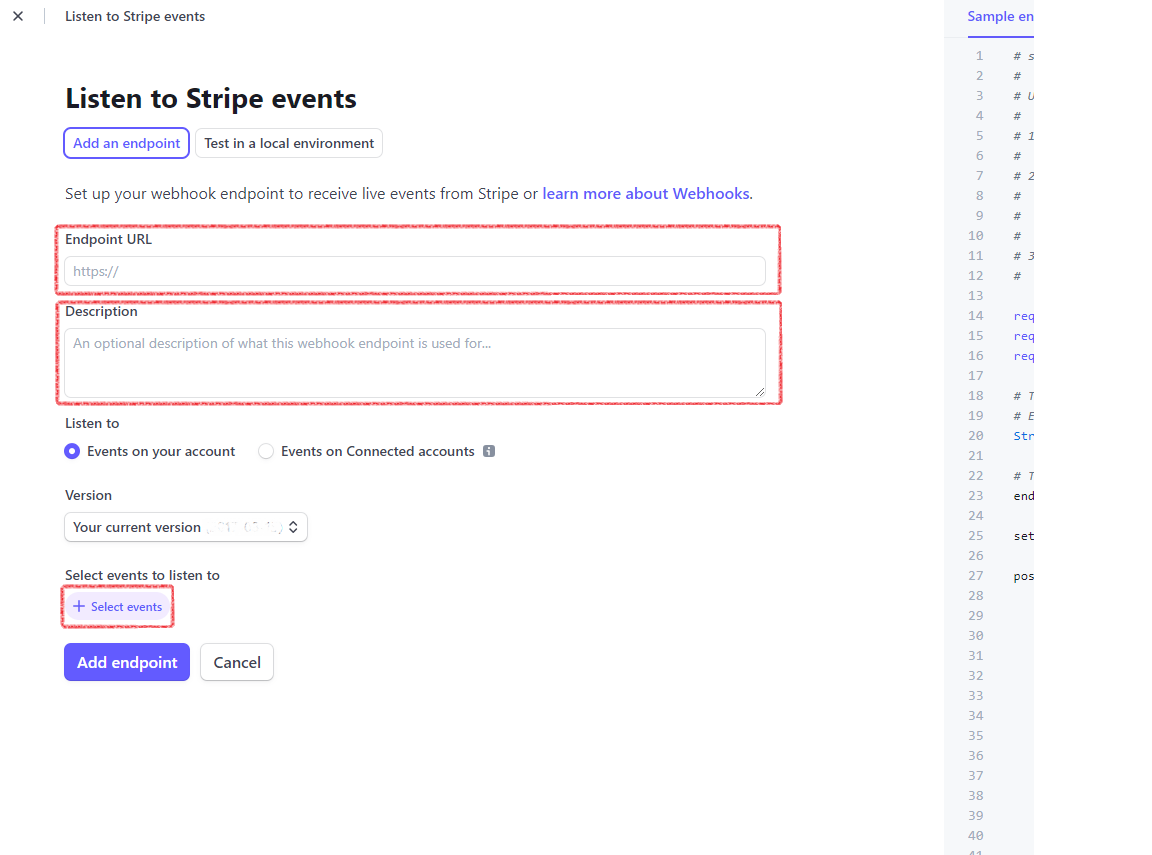Open learn more about Webhooks link
This screenshot has height=855, width=1152.
tap(646, 193)
